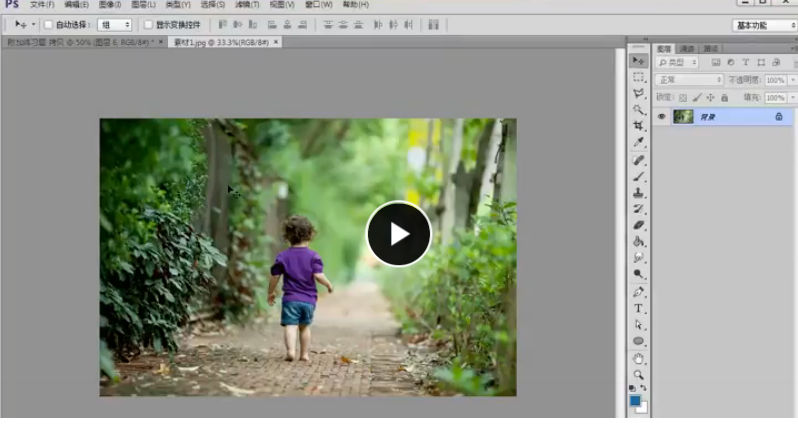The width and height of the screenshot is (798, 441).
Task: Click the blue foreground color swatch
Action: pyautogui.click(x=635, y=400)
